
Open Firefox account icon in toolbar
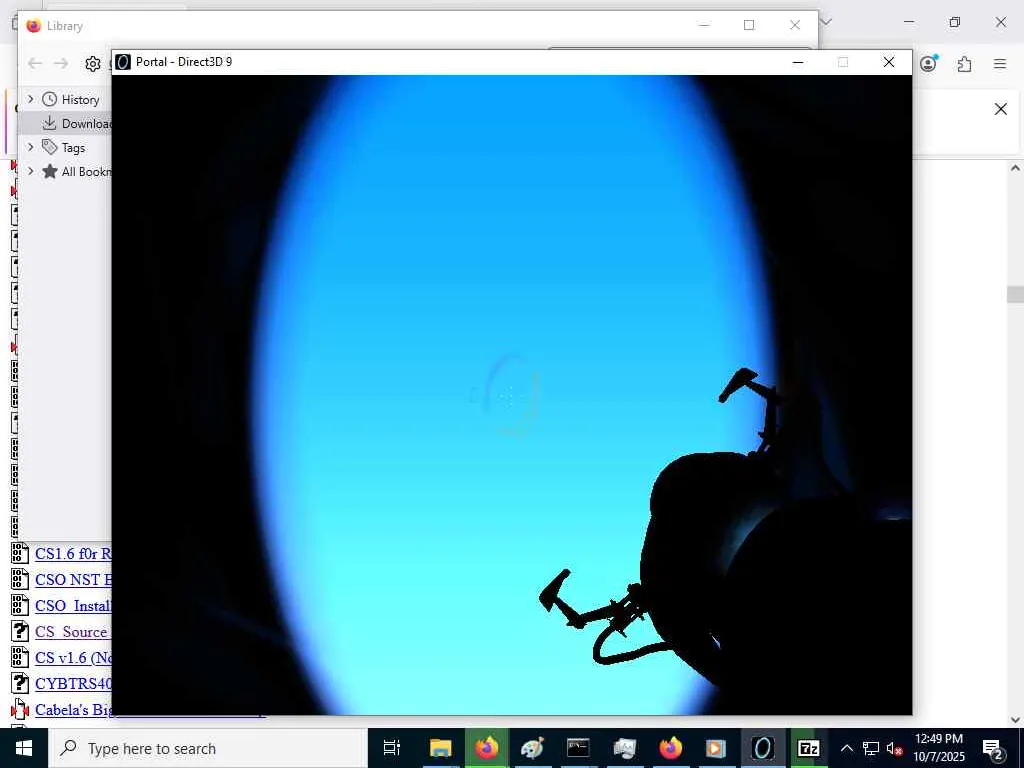(x=929, y=63)
